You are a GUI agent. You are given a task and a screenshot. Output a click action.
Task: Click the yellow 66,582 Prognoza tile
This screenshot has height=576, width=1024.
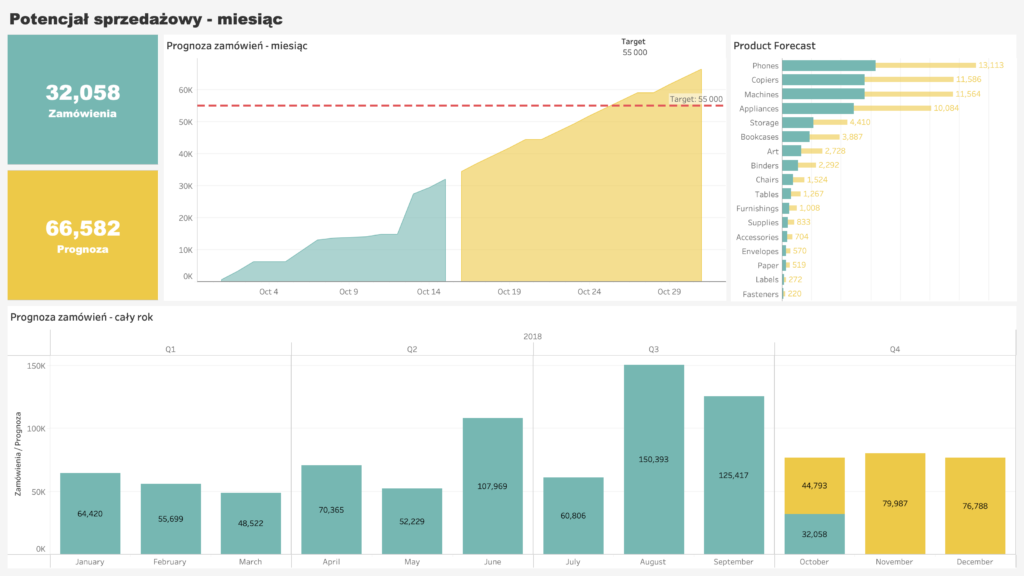[82, 235]
